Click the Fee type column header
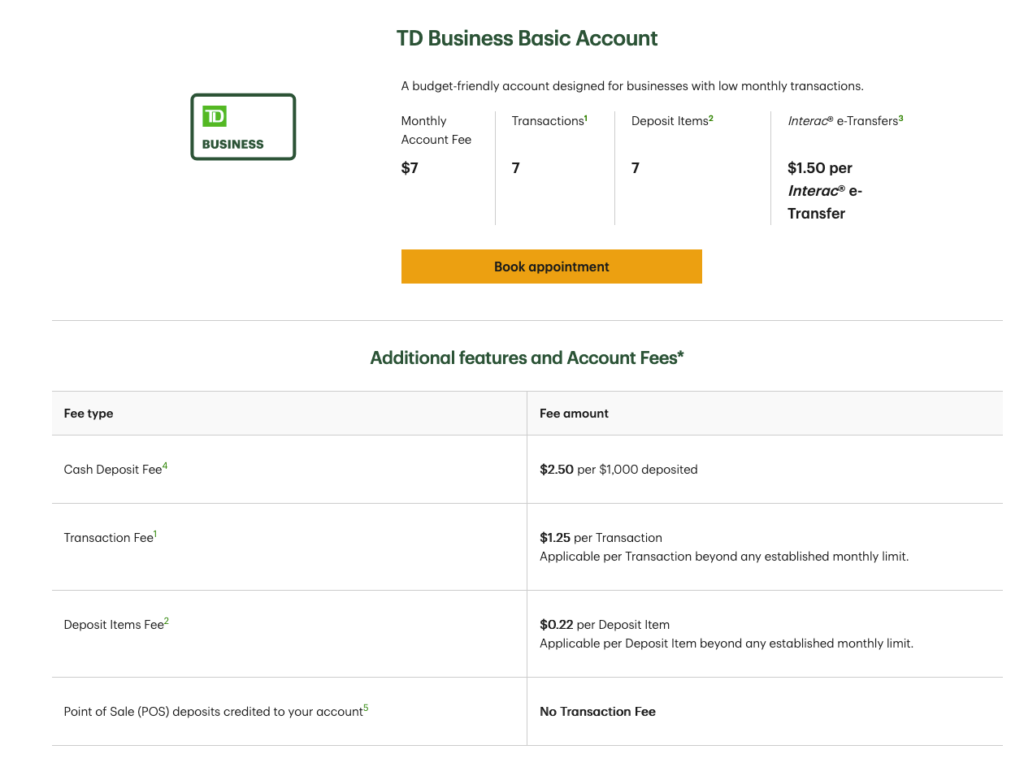Screen dimensions: 1024x767 (88, 413)
